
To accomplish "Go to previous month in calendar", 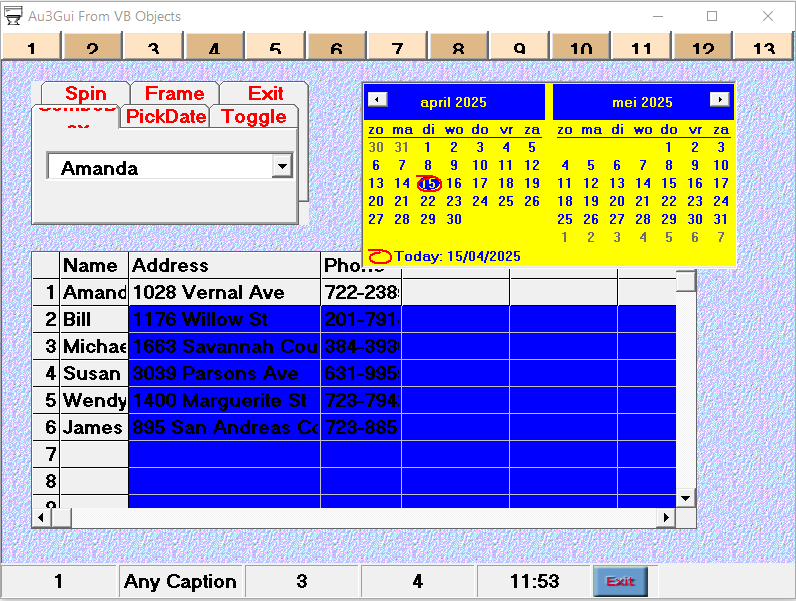I will [x=377, y=99].
